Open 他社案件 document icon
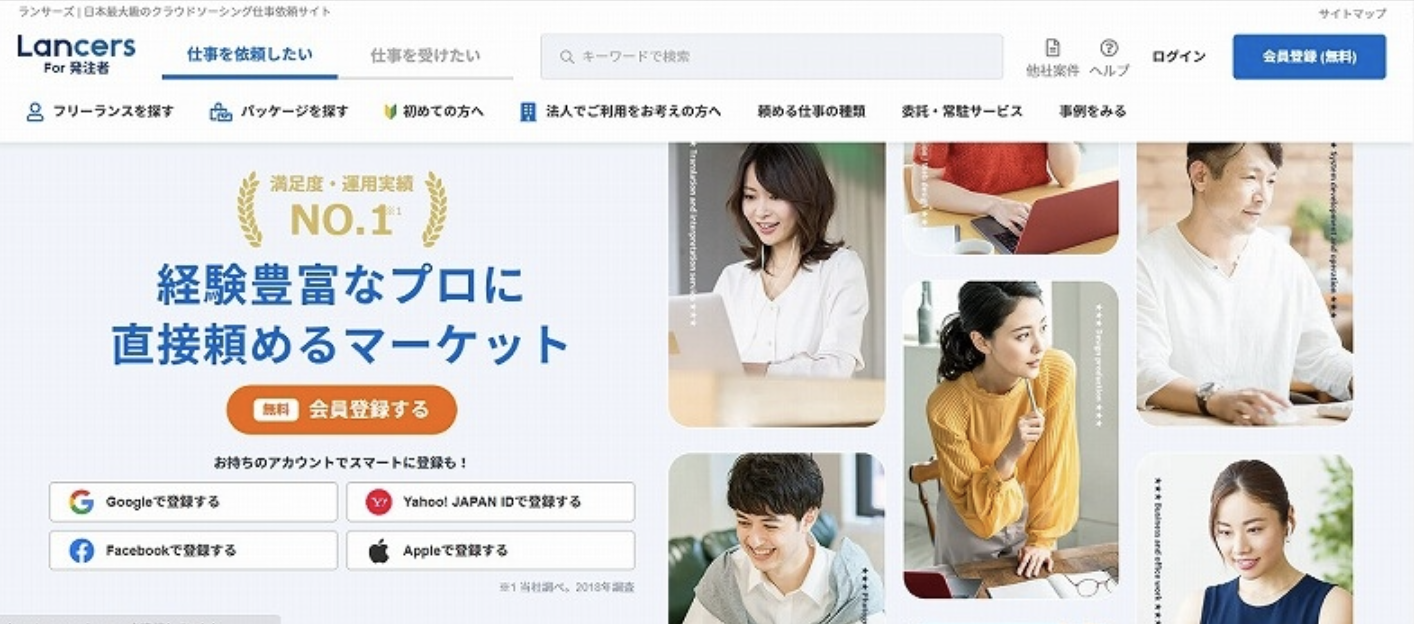1414x624 pixels. click(1052, 48)
